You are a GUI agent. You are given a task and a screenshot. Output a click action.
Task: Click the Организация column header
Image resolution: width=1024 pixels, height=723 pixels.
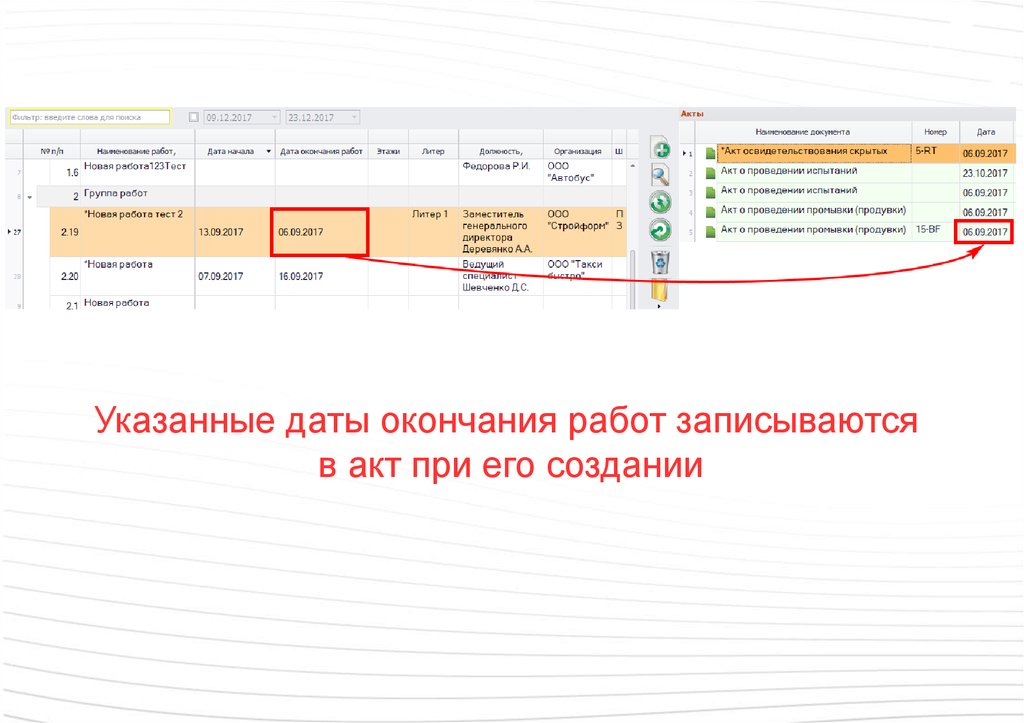(577, 152)
